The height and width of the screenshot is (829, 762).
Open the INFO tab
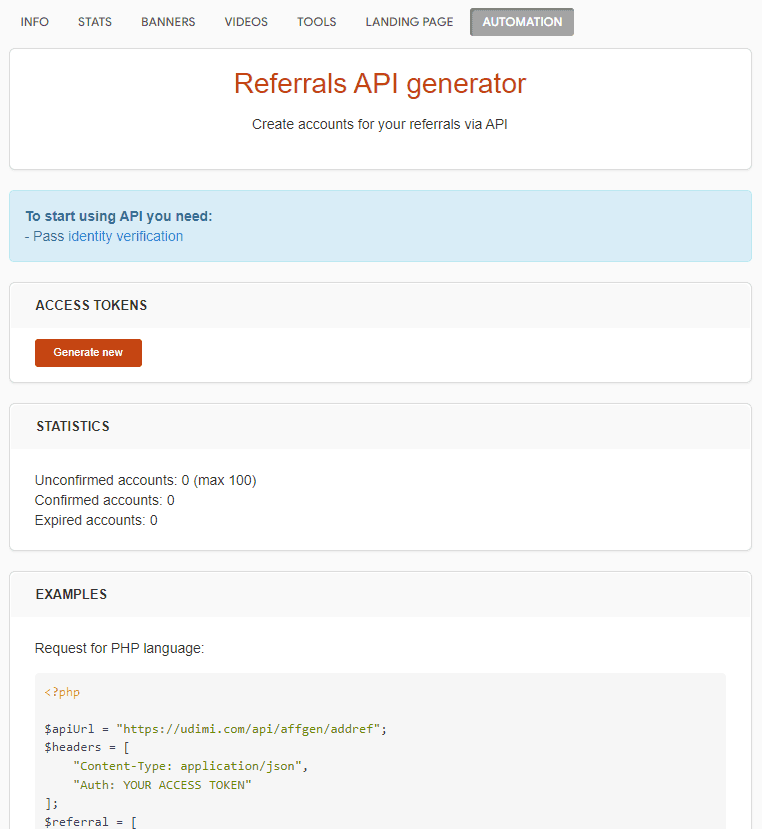(x=34, y=22)
